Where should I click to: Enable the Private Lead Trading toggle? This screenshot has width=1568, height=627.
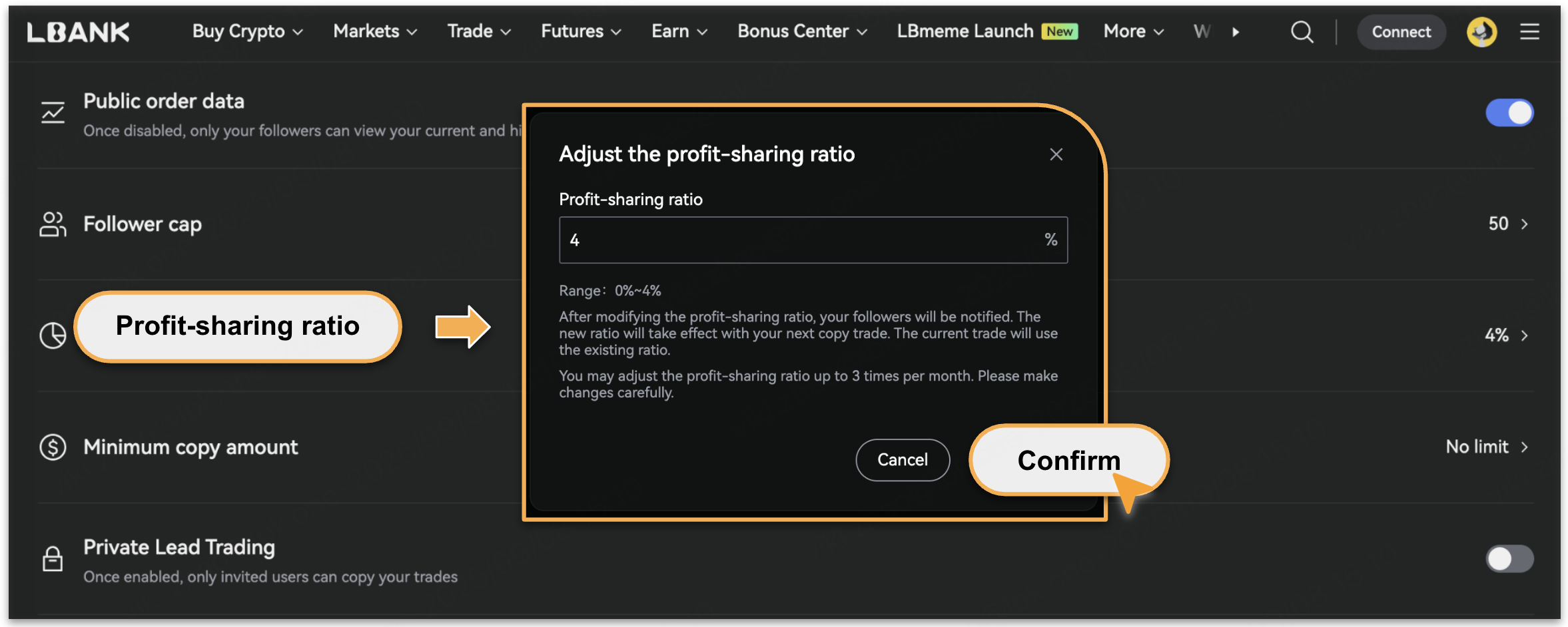pyautogui.click(x=1509, y=559)
